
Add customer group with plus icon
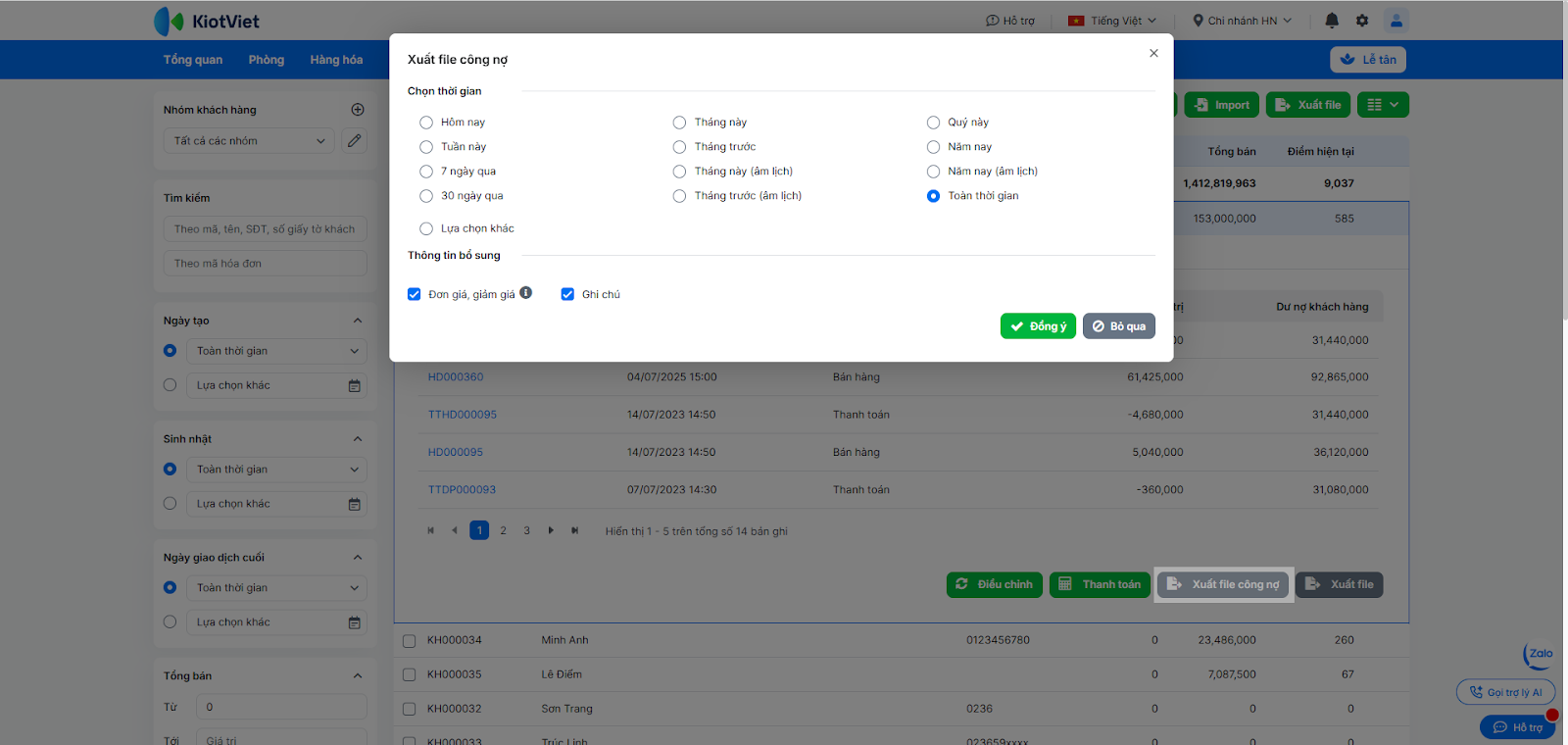pyautogui.click(x=358, y=110)
